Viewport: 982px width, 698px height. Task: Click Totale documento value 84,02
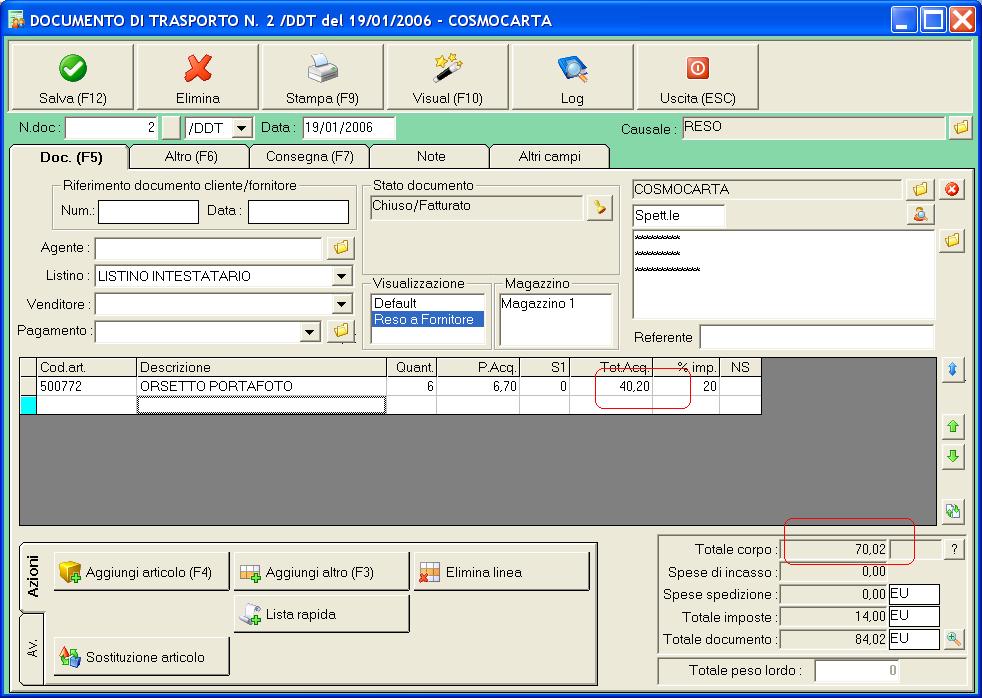coord(834,639)
